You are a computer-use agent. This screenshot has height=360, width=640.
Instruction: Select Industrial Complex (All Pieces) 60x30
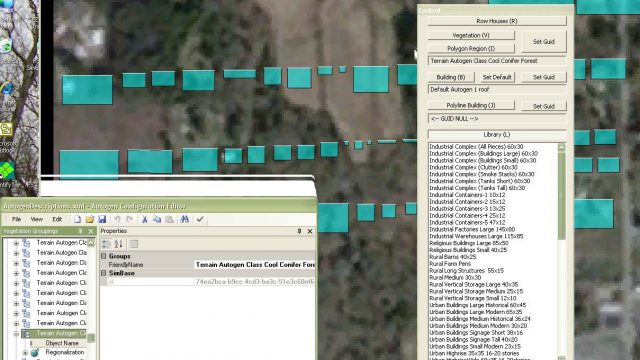476,147
